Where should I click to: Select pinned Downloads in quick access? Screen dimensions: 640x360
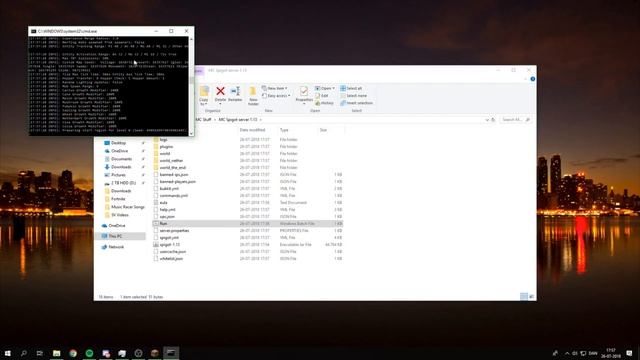click(x=121, y=167)
